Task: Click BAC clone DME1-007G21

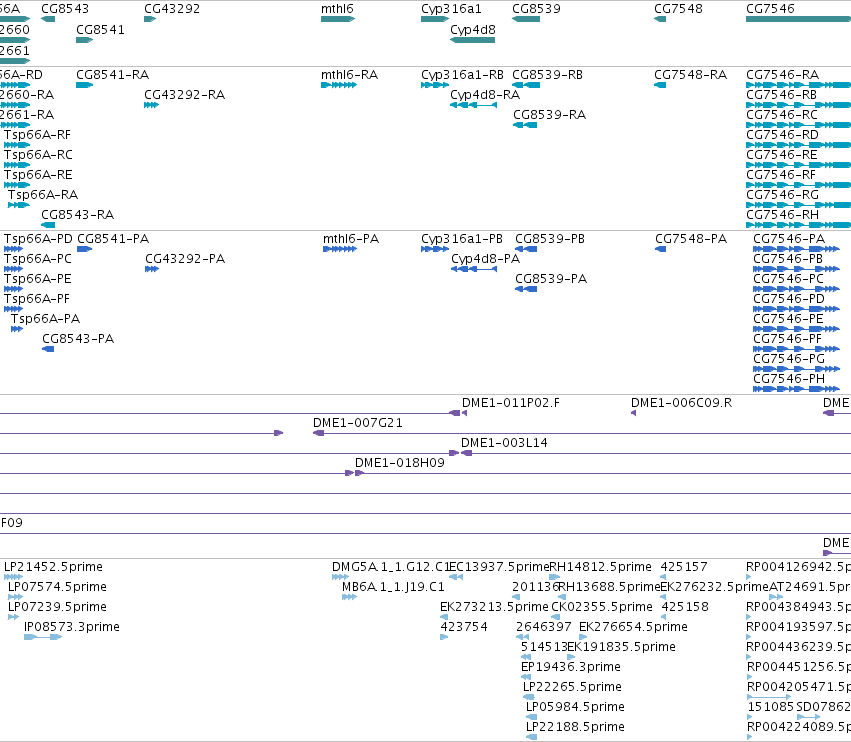Action: tap(358, 423)
